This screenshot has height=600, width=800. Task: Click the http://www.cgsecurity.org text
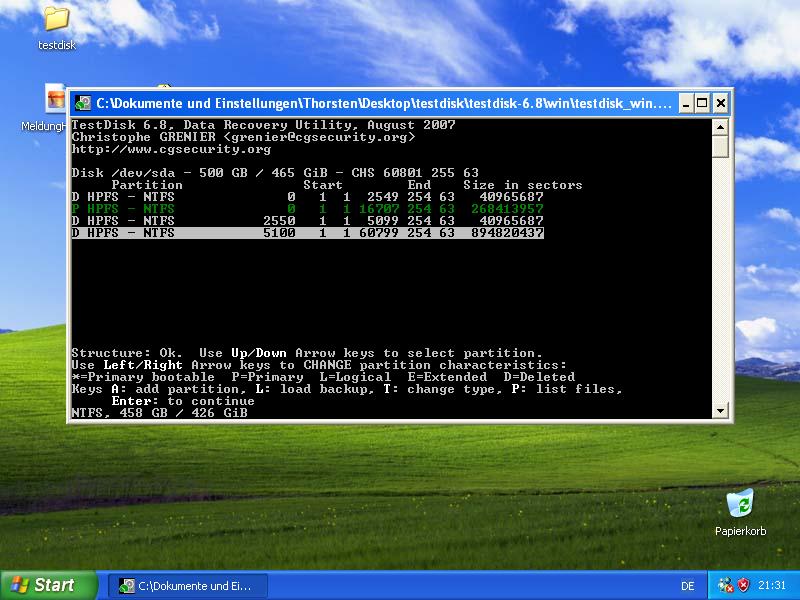tap(171, 149)
